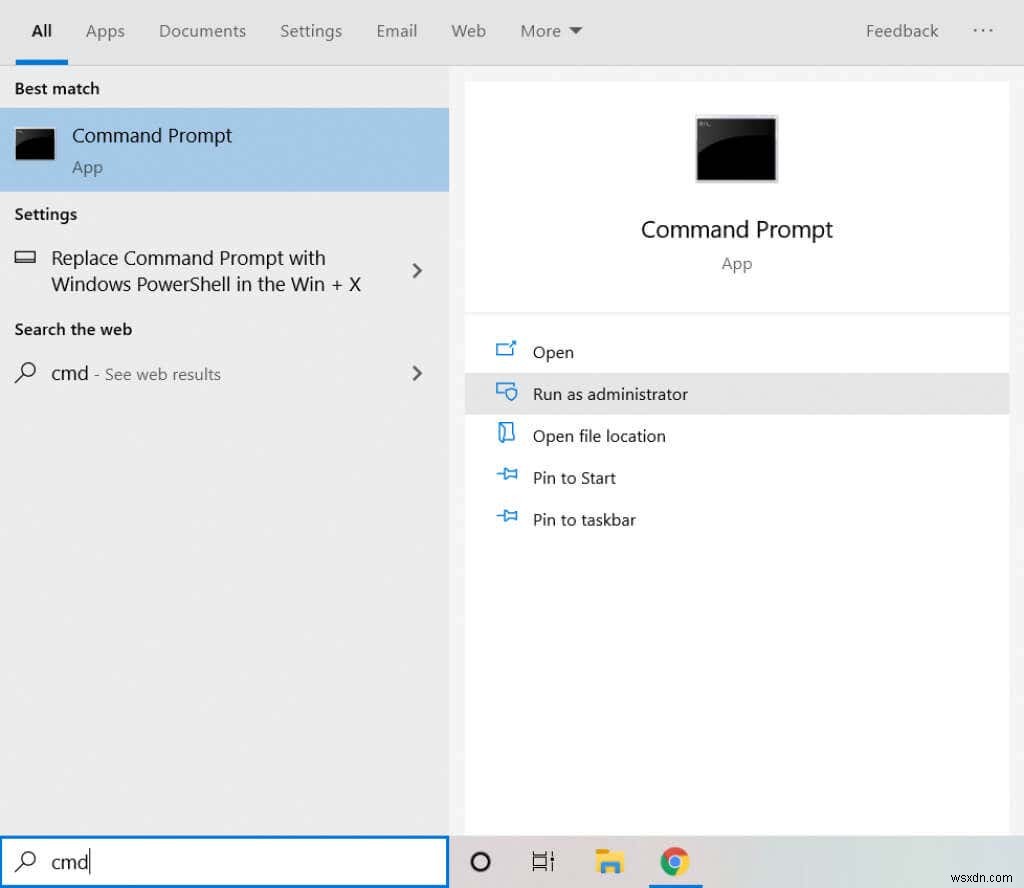The width and height of the screenshot is (1024, 888).
Task: Select the Run as administrator shield icon
Action: point(507,393)
